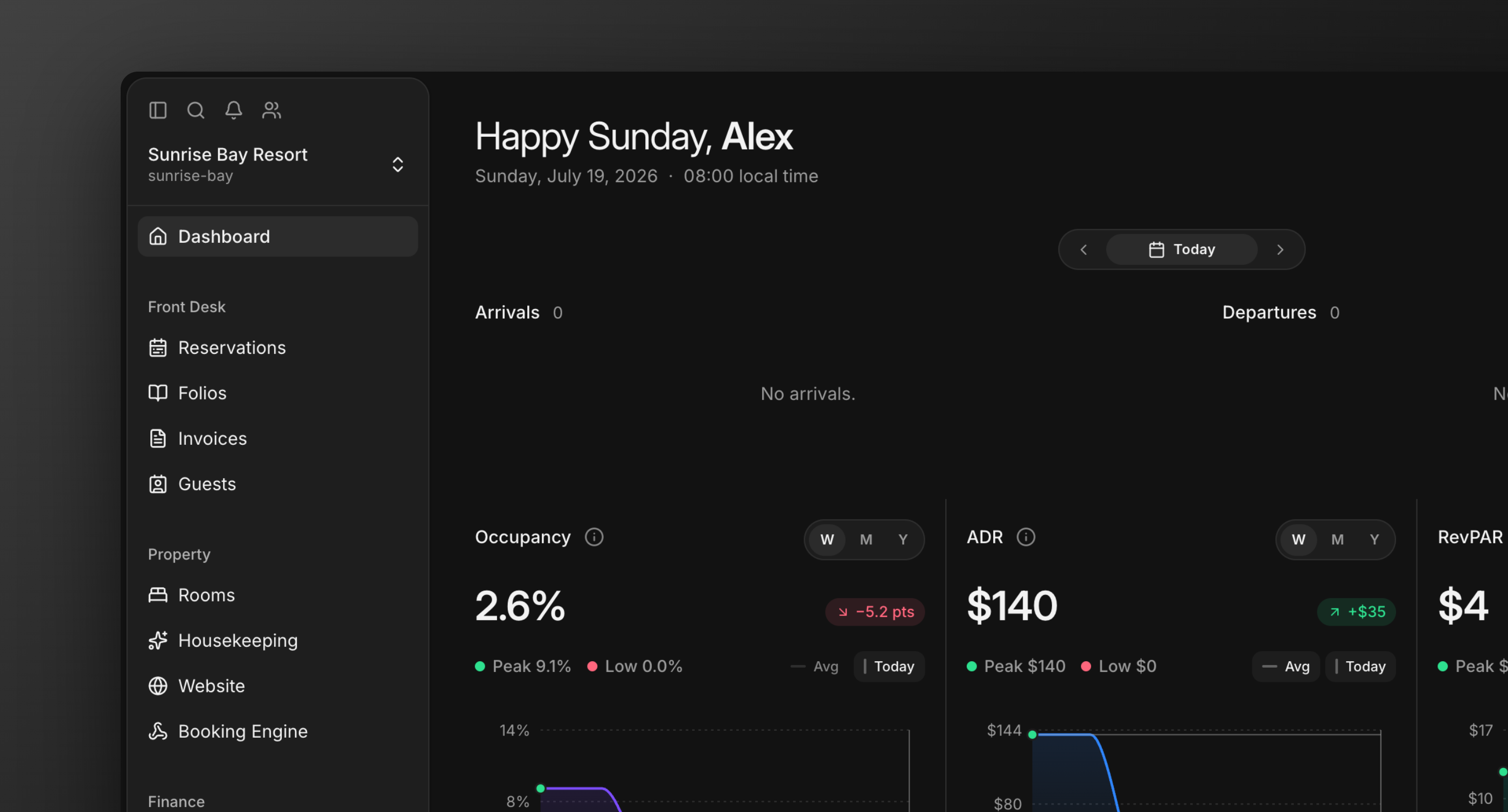Image resolution: width=1508 pixels, height=812 pixels.
Task: Click the '2.6%' occupancy value
Action: pos(520,606)
